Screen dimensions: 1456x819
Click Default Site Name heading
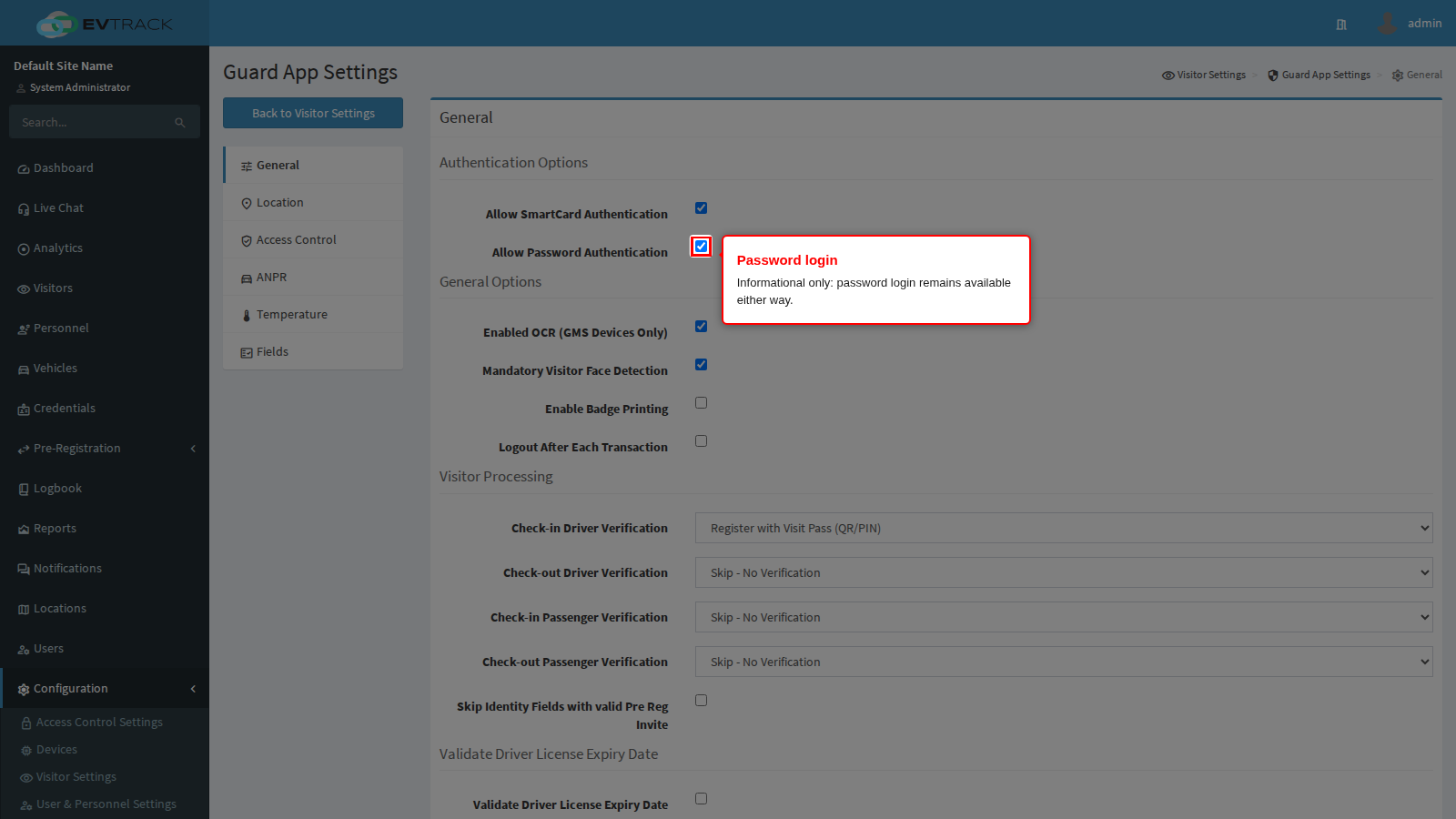click(64, 66)
